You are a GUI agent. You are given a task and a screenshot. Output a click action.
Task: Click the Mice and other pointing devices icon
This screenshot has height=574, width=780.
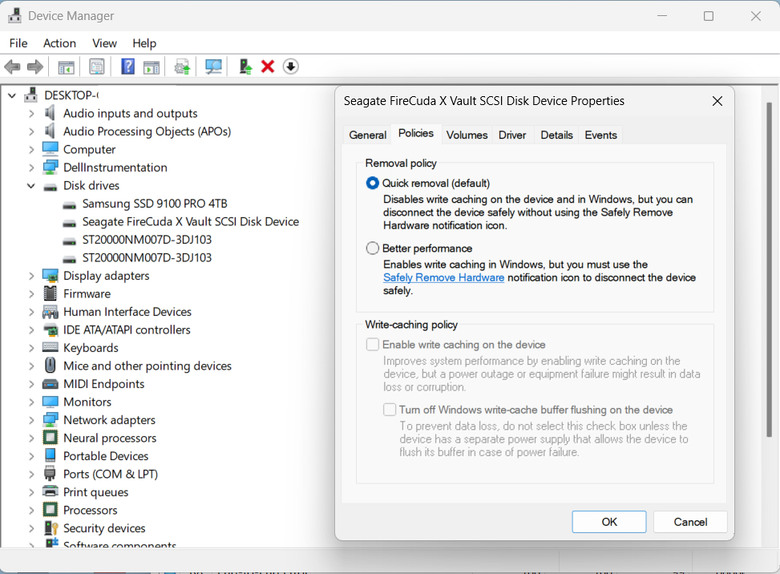[50, 366]
